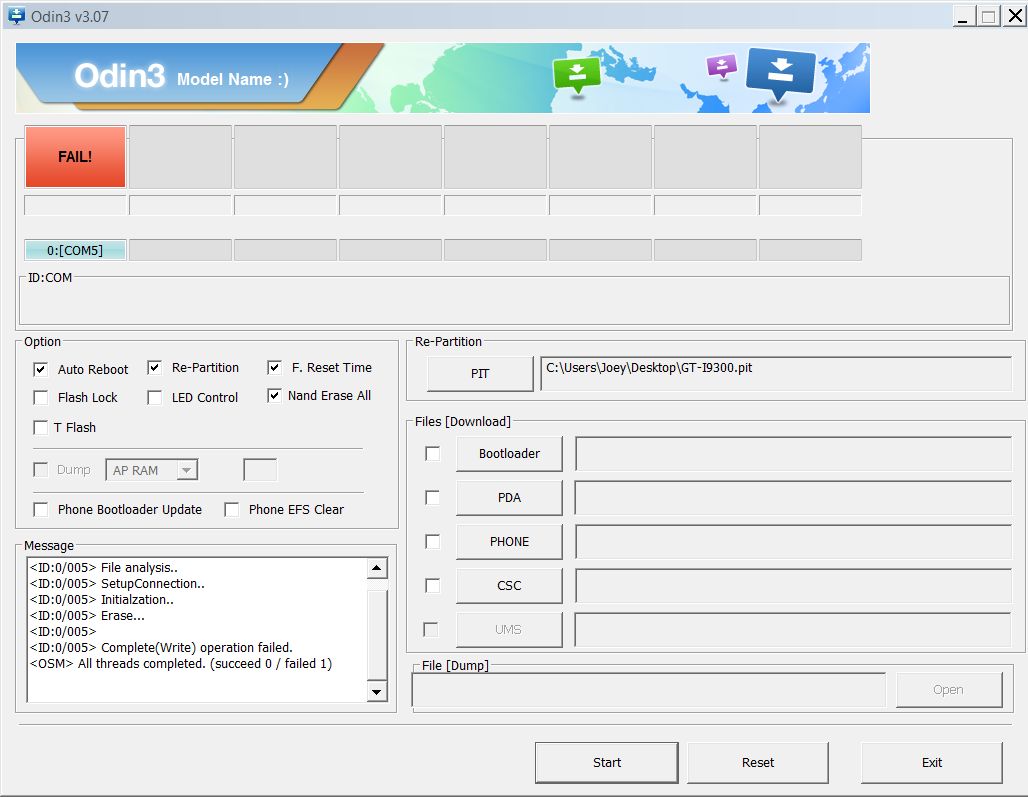Click the Reset button
The height and width of the screenshot is (797, 1028).
757,762
